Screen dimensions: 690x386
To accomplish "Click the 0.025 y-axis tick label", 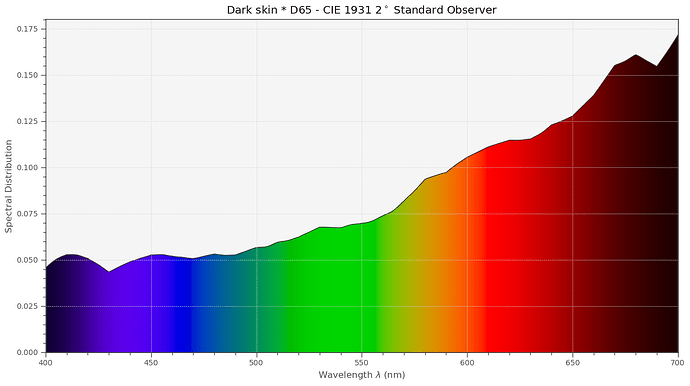I will 28,306.
